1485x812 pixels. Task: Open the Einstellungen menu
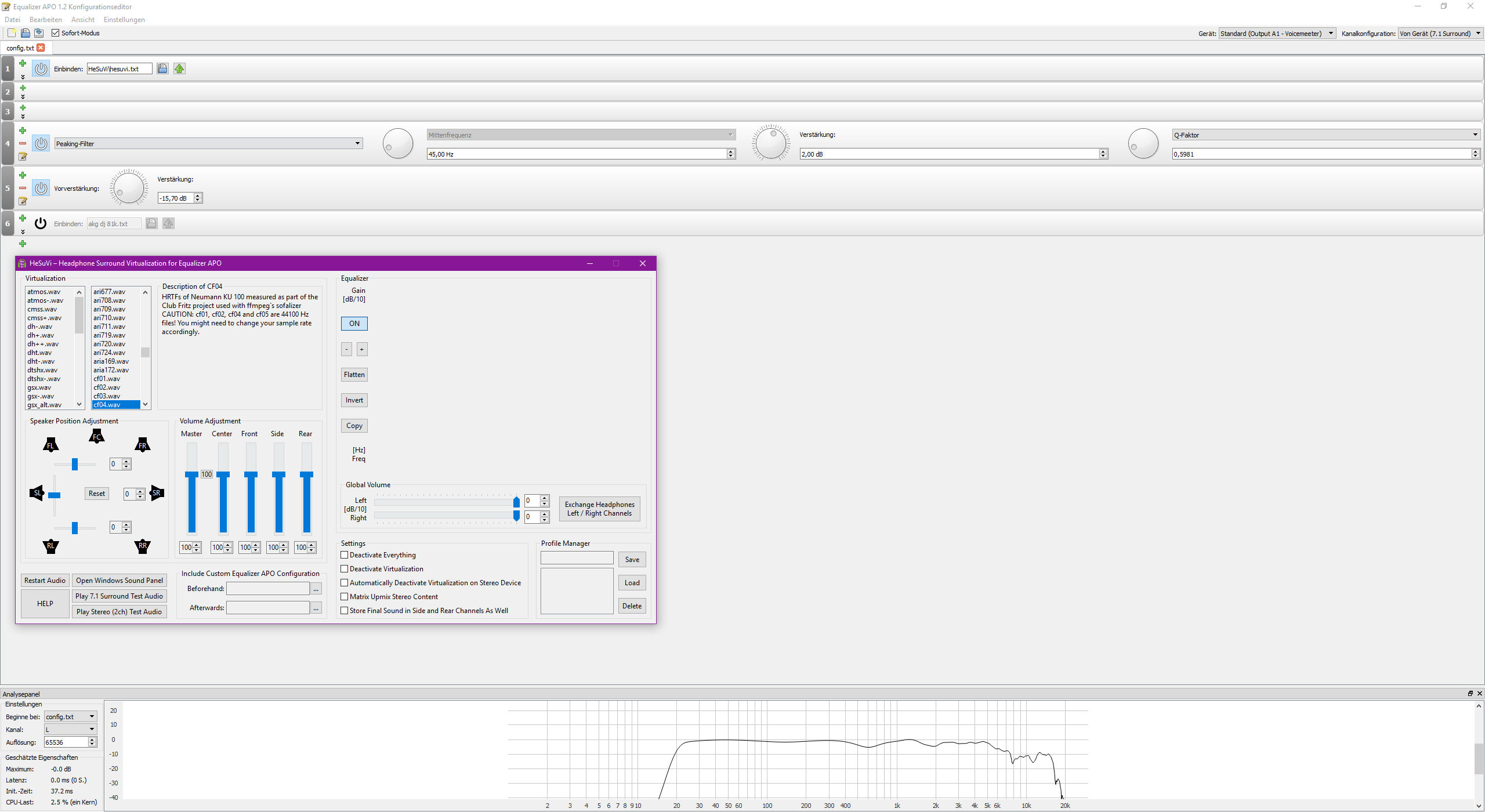(x=124, y=20)
